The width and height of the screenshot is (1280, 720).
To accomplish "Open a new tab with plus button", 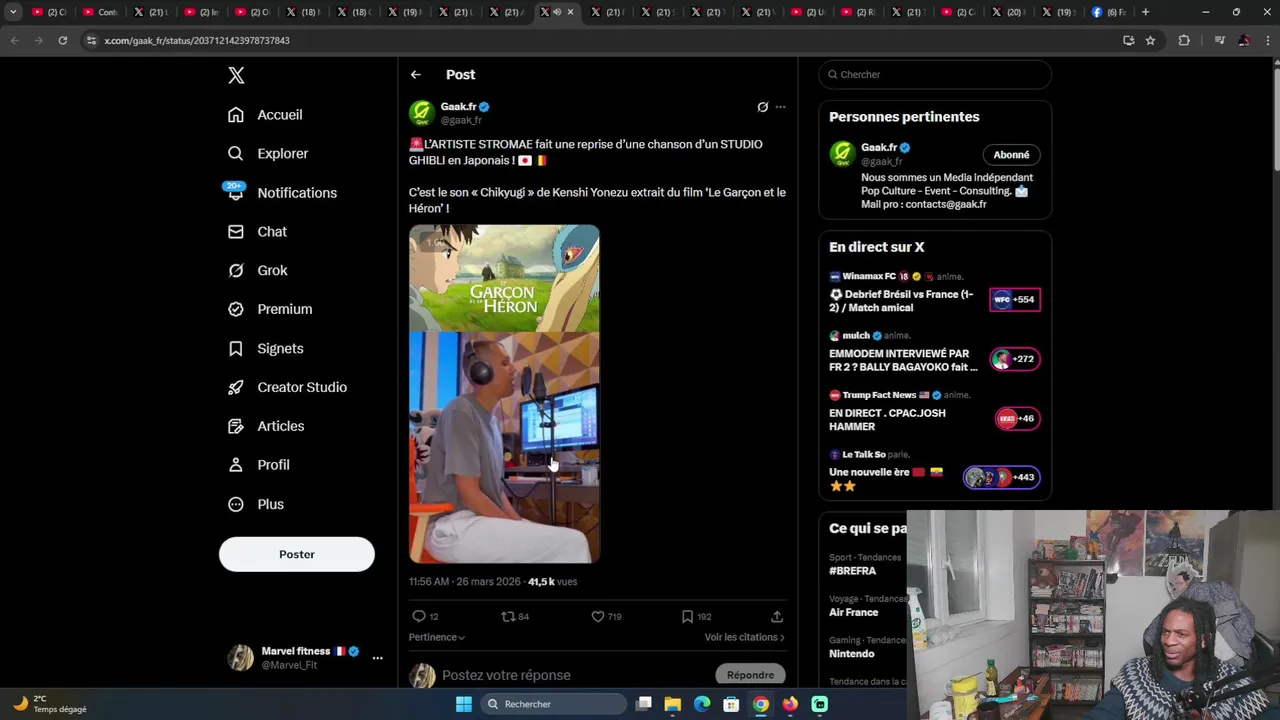I will (x=1145, y=12).
